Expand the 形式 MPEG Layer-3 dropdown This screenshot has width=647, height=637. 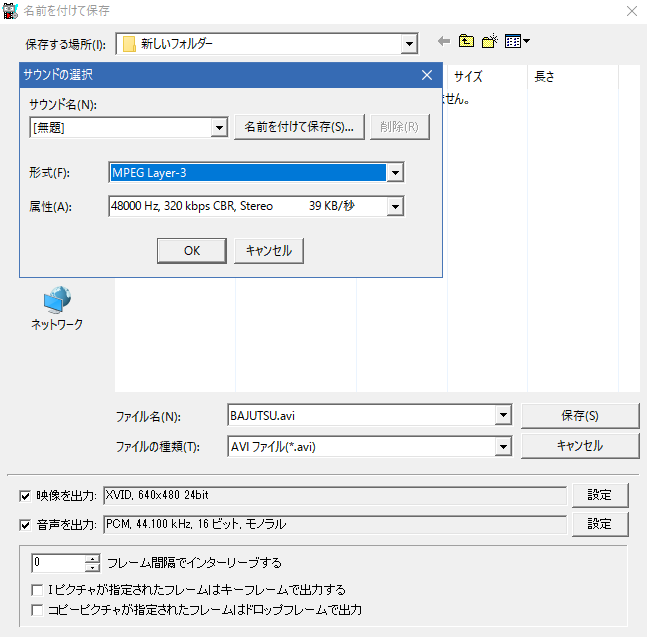tap(395, 173)
